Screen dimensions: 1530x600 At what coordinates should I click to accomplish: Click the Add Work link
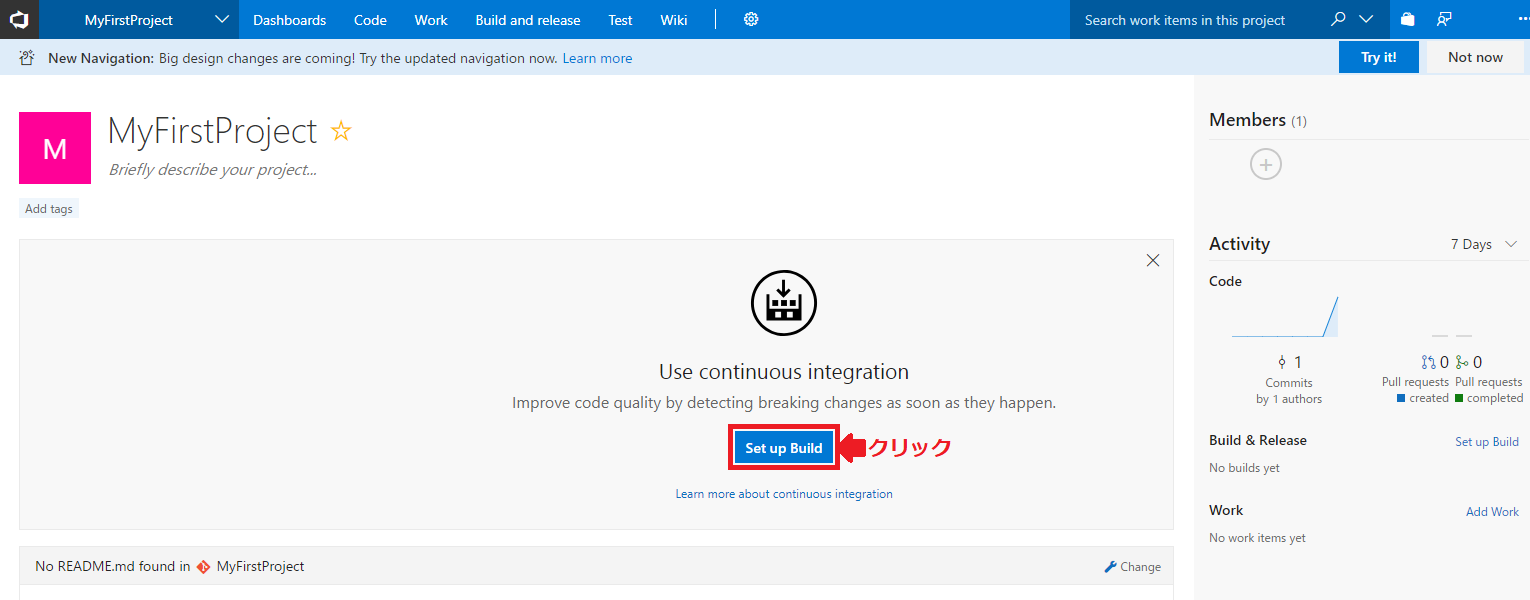pyautogui.click(x=1492, y=512)
